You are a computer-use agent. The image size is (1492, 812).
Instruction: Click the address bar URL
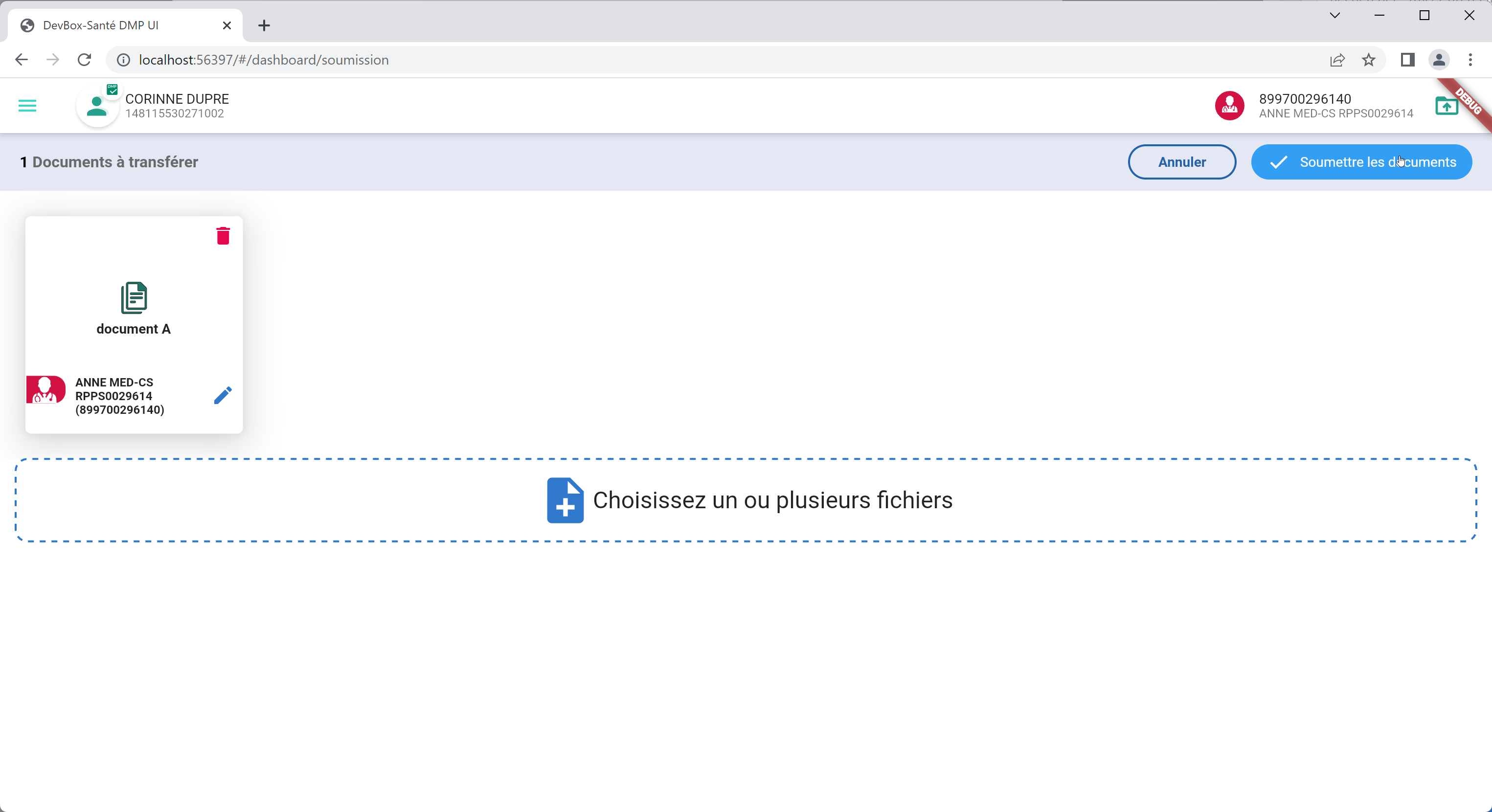coord(264,60)
